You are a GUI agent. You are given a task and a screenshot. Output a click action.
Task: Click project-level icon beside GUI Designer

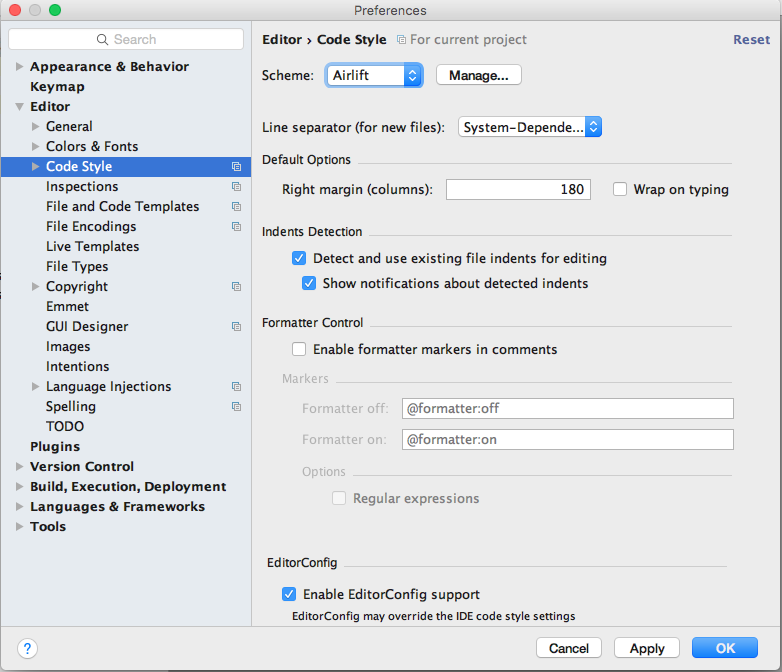(x=237, y=327)
